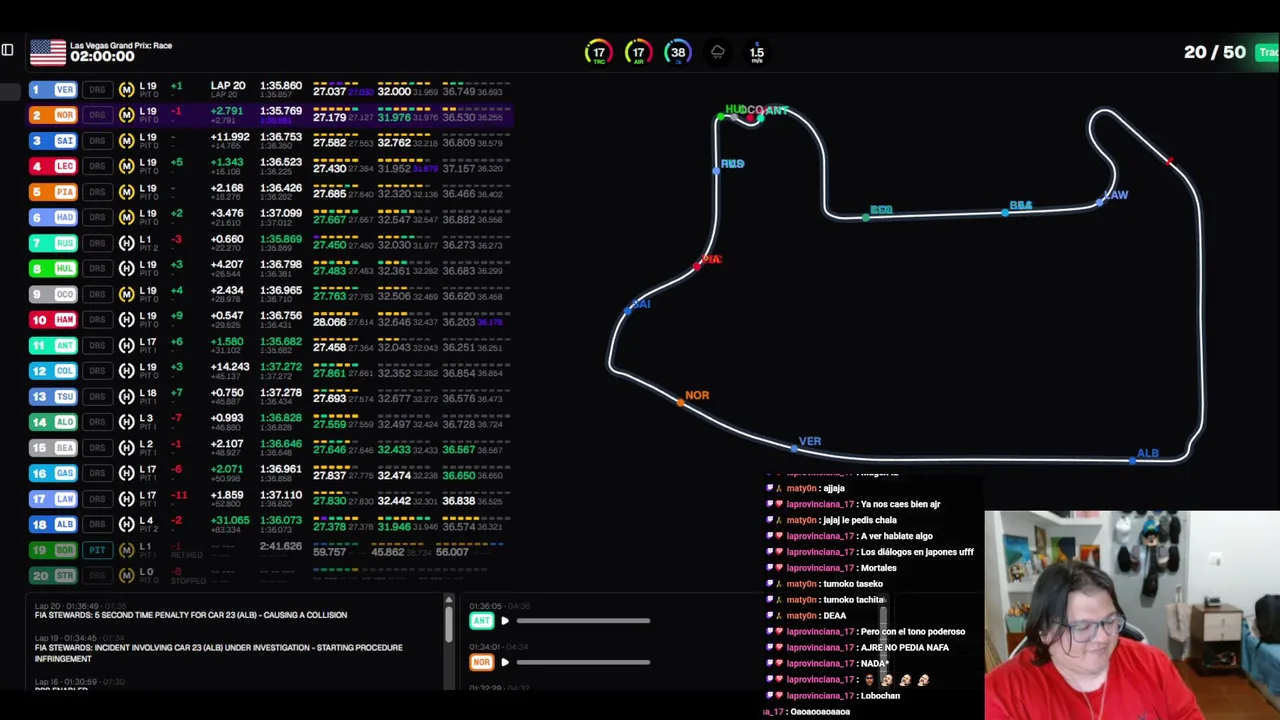Image resolution: width=1280 pixels, height=720 pixels.
Task: Click the humidity gauge showing 38
Action: [678, 53]
